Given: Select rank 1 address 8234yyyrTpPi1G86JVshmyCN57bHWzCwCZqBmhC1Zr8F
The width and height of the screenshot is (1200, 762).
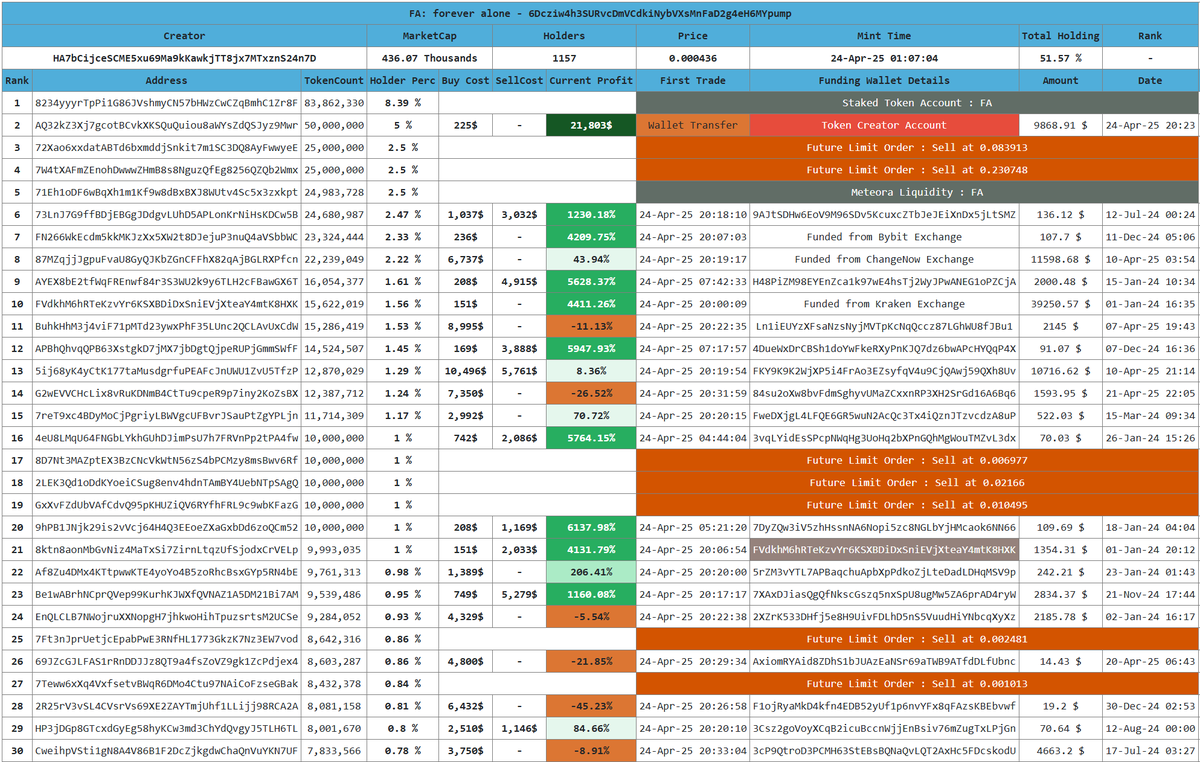Looking at the screenshot, I should 167,102.
